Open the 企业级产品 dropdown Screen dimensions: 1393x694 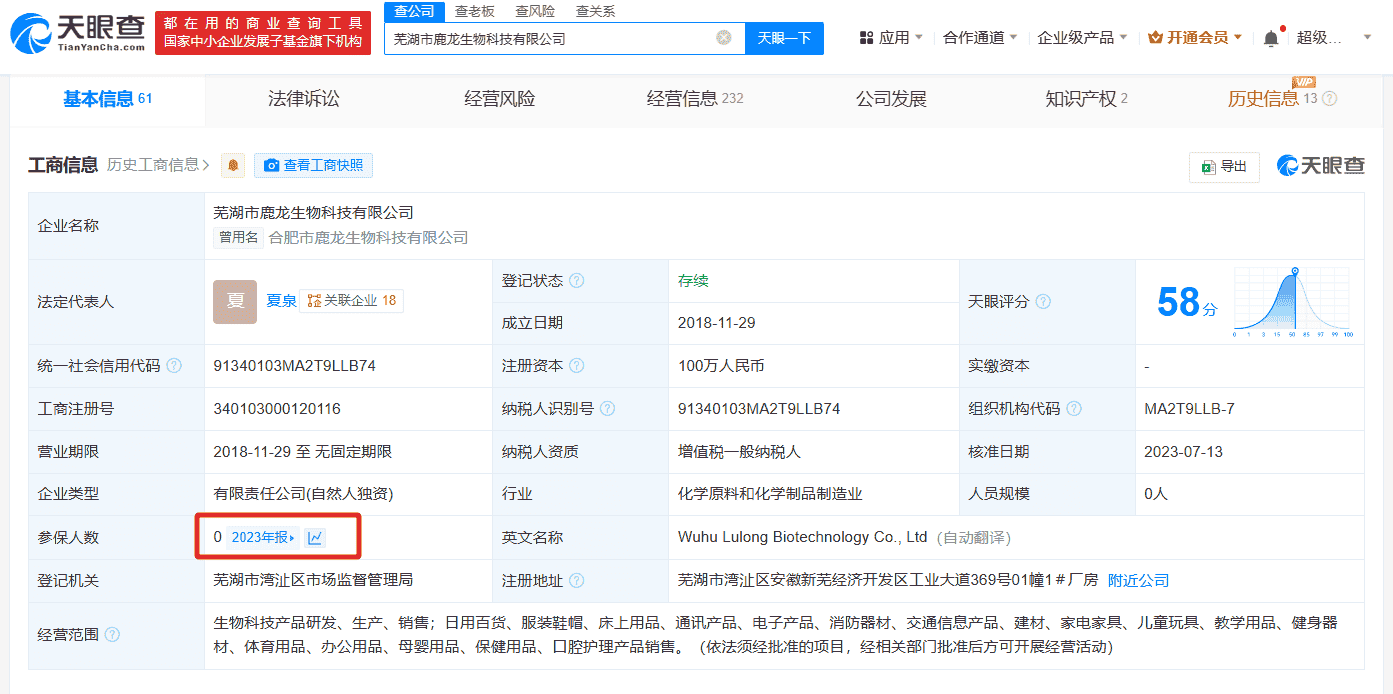[1082, 38]
